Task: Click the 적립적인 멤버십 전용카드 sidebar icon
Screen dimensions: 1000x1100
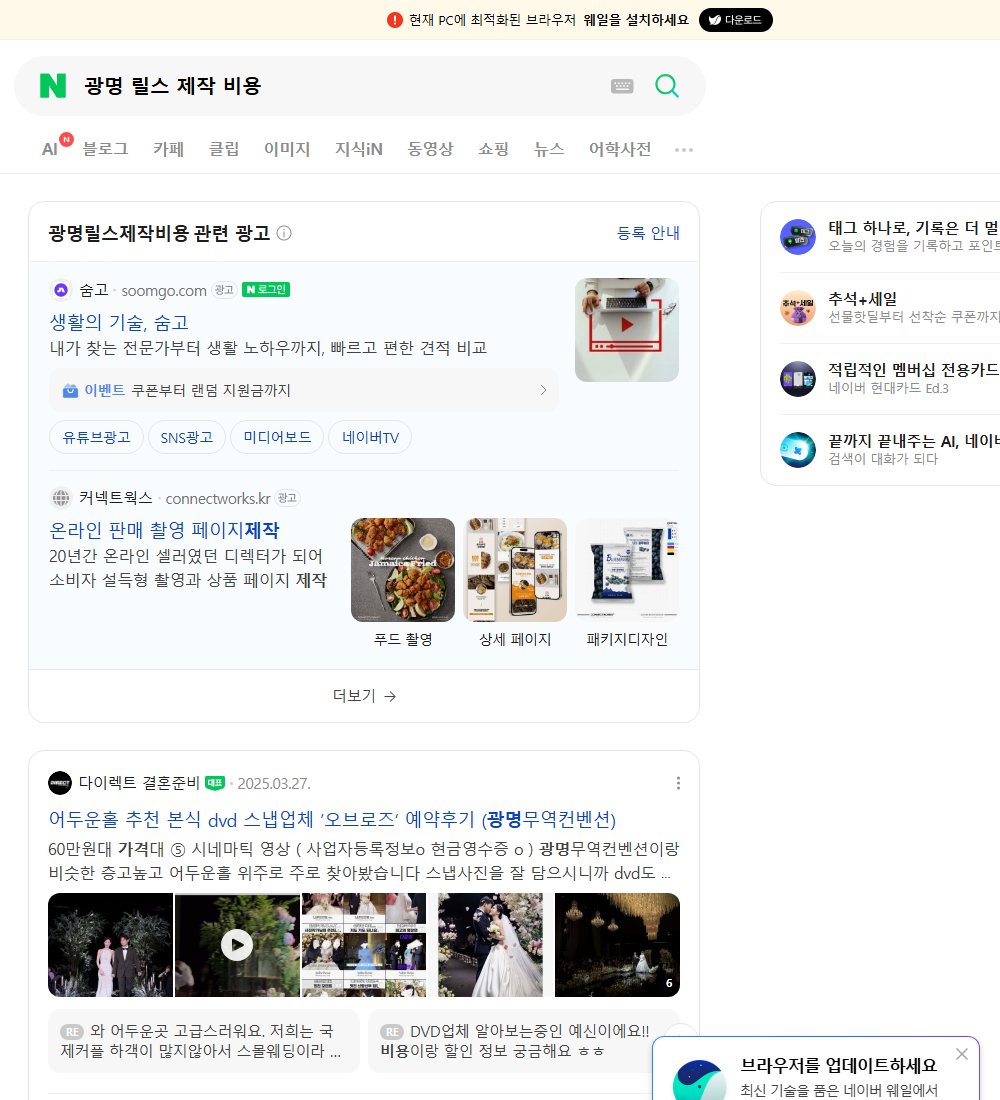Action: tap(798, 379)
